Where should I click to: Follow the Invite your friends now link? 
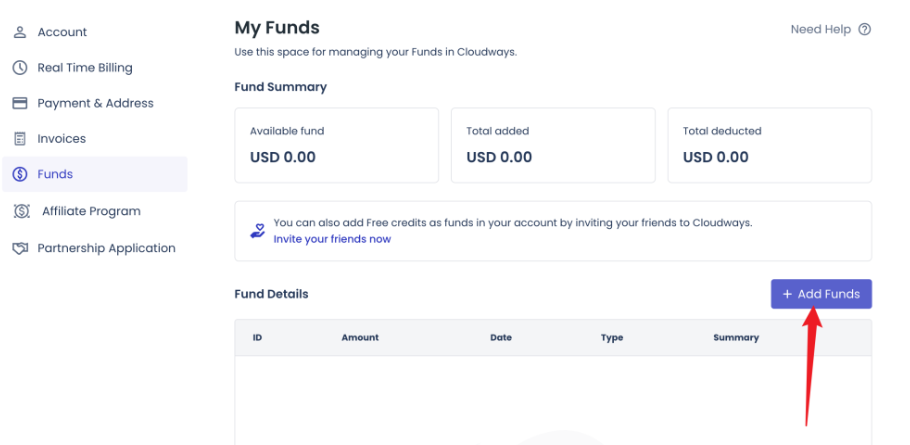coord(332,239)
